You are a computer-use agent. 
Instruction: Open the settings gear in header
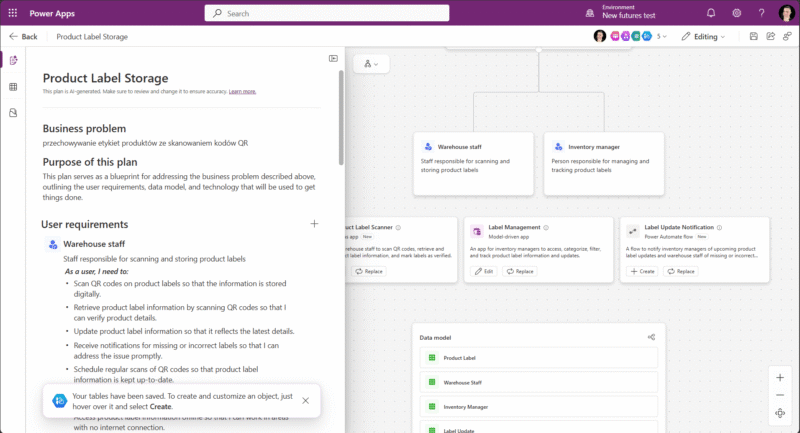(x=737, y=13)
